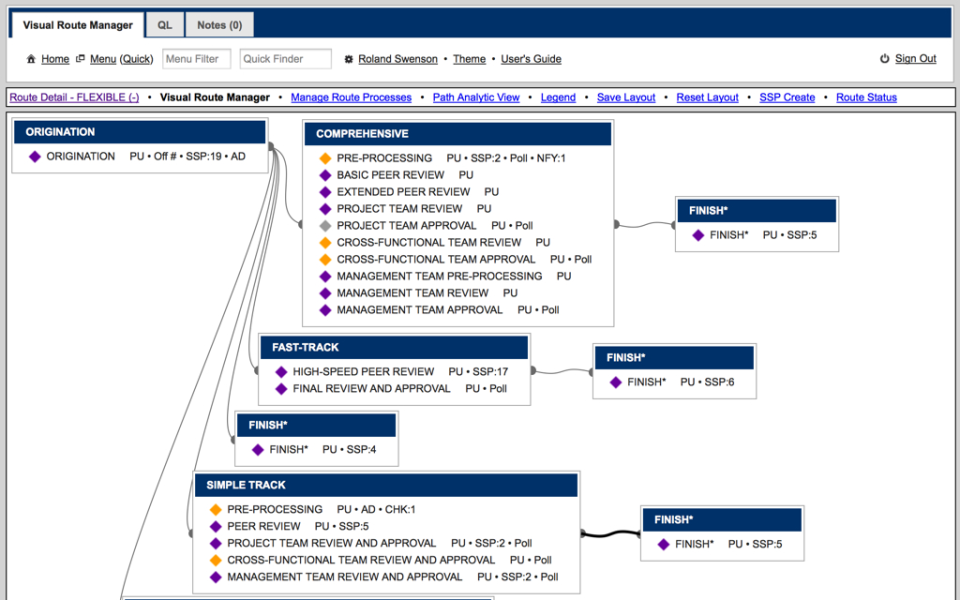Click the Sign Out link

[915, 58]
